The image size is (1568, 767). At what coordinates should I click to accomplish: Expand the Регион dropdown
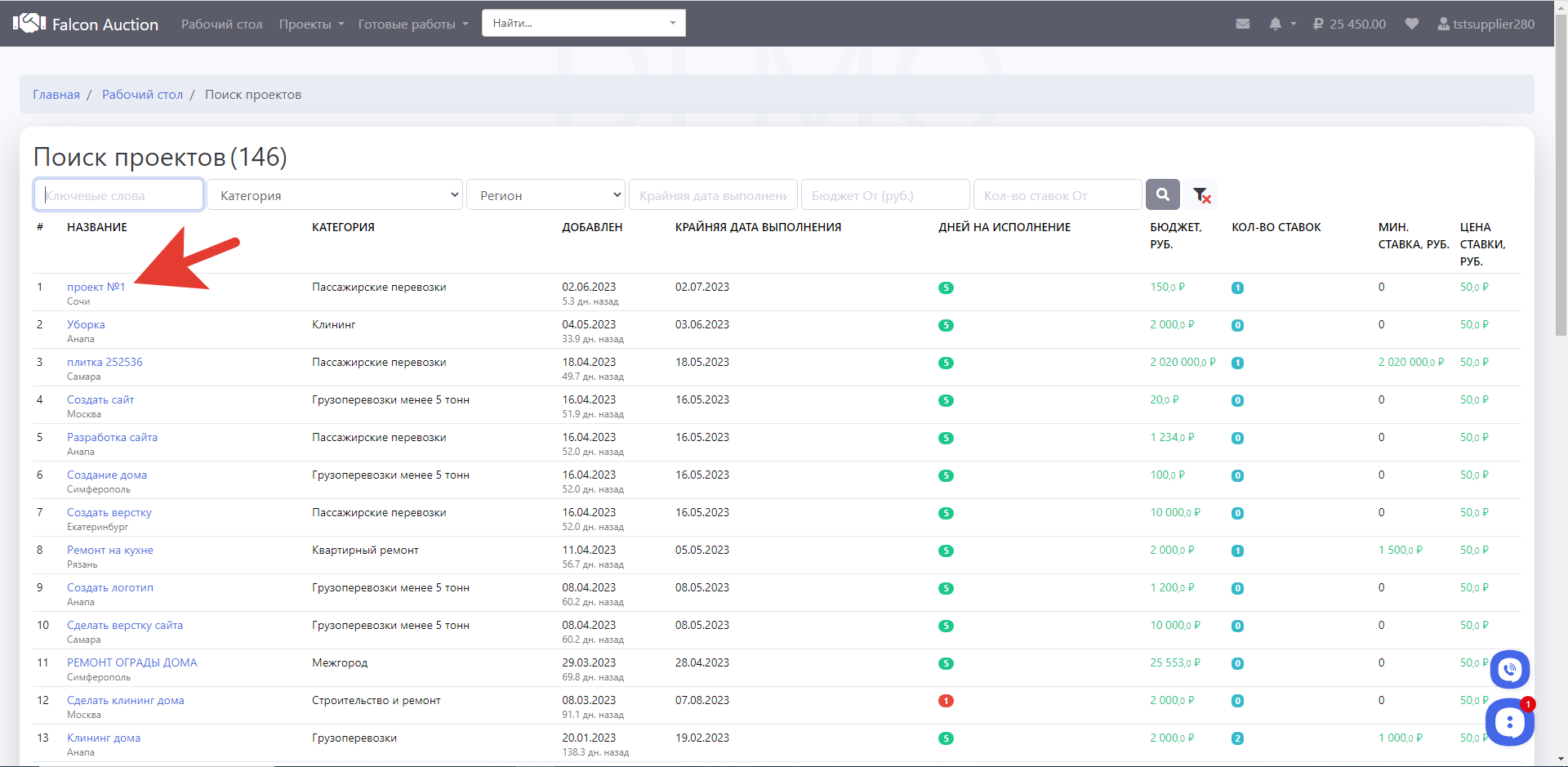(546, 195)
